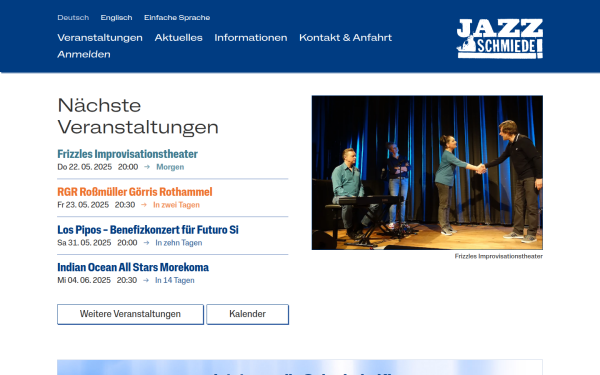Open the Aktuelles menu item

(178, 38)
